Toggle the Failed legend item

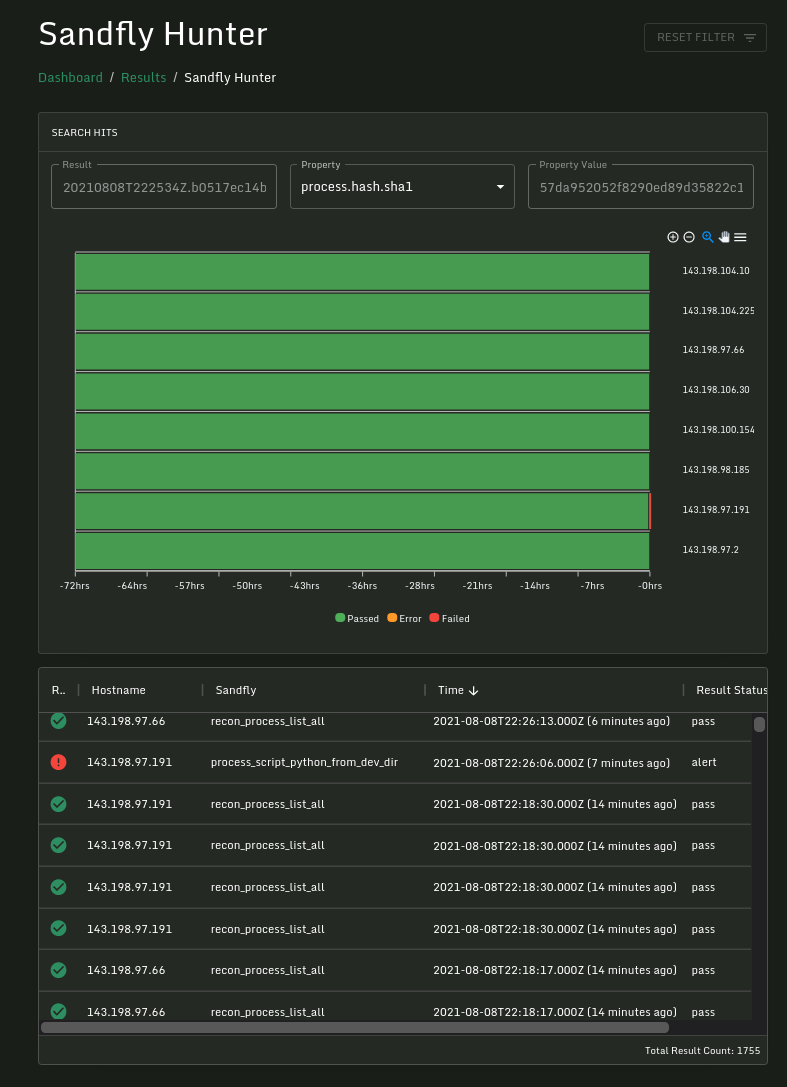[x=449, y=618]
